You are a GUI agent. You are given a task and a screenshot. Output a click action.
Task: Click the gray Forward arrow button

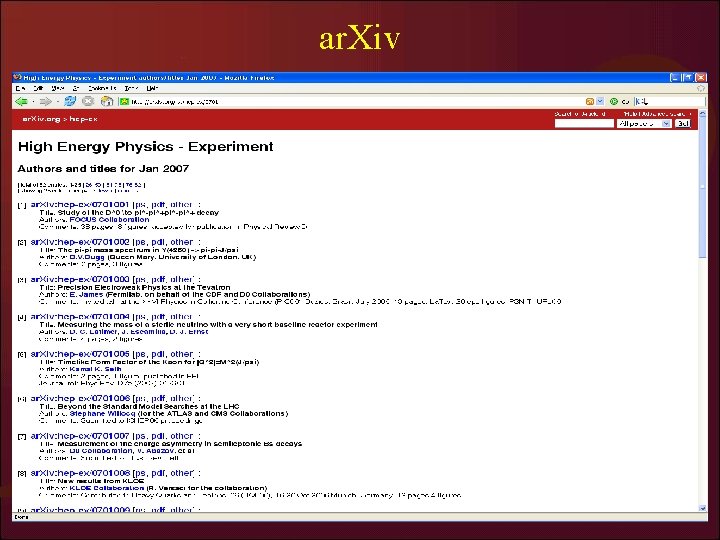45,101
